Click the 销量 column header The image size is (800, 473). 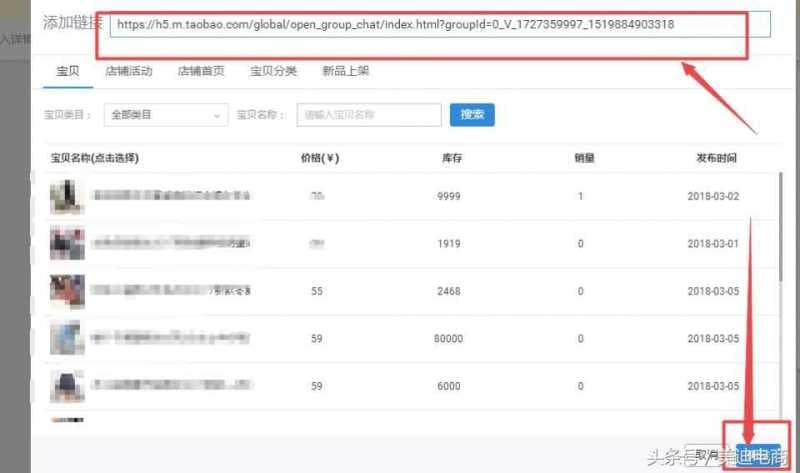[584, 158]
